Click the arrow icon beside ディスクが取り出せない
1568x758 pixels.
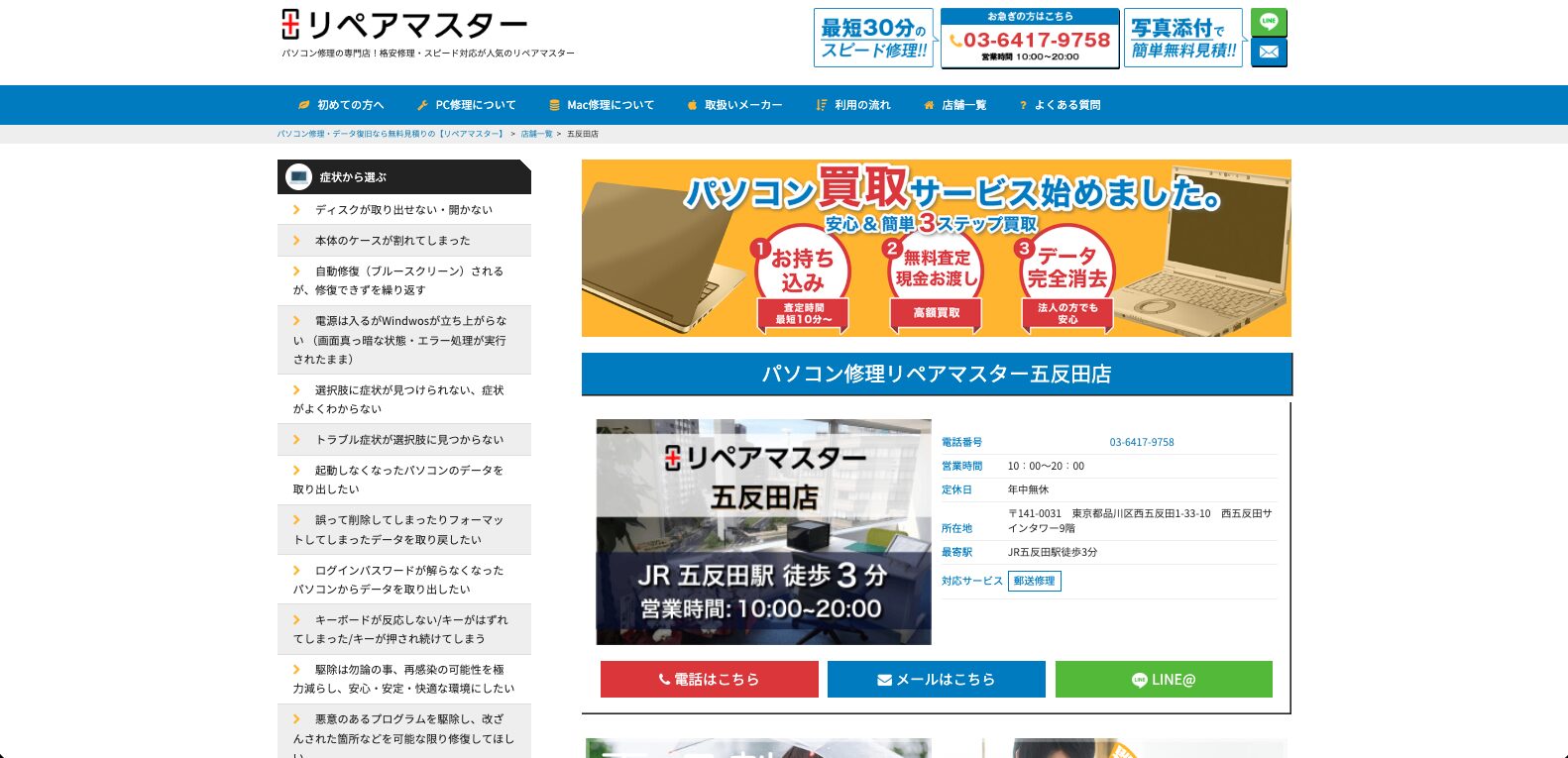coord(296,209)
